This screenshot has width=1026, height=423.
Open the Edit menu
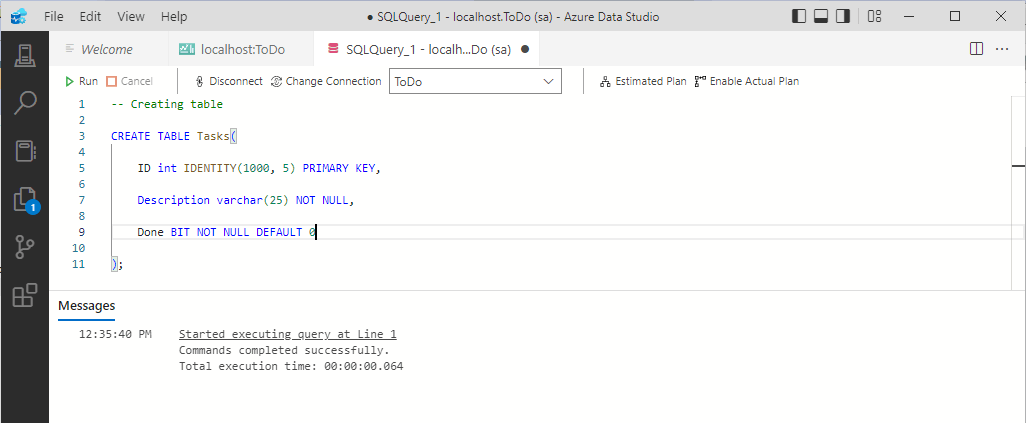click(x=90, y=16)
